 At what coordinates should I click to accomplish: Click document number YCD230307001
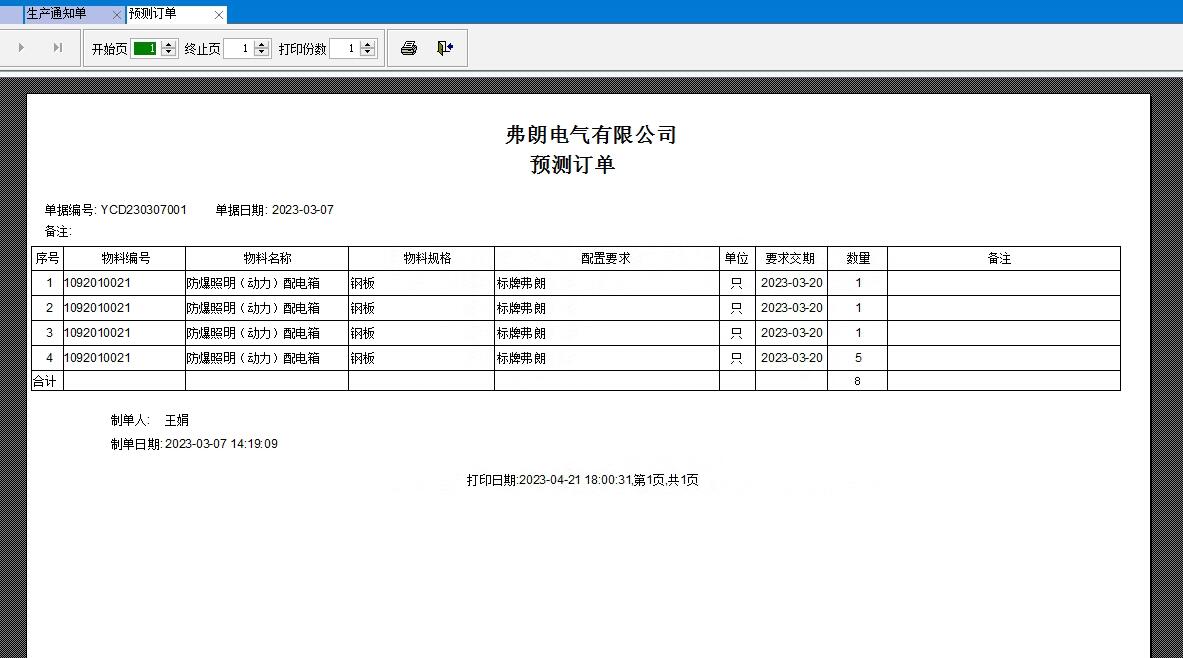click(144, 210)
